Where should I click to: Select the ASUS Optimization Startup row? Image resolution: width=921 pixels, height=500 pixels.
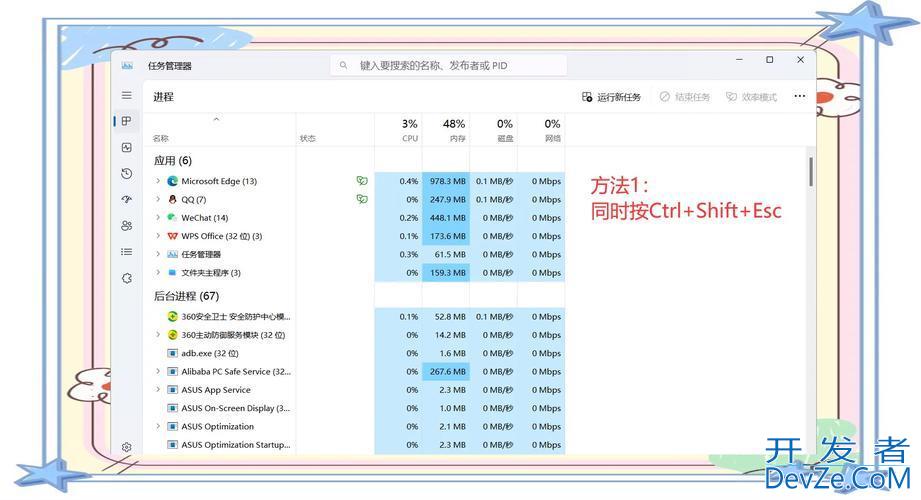[354, 445]
